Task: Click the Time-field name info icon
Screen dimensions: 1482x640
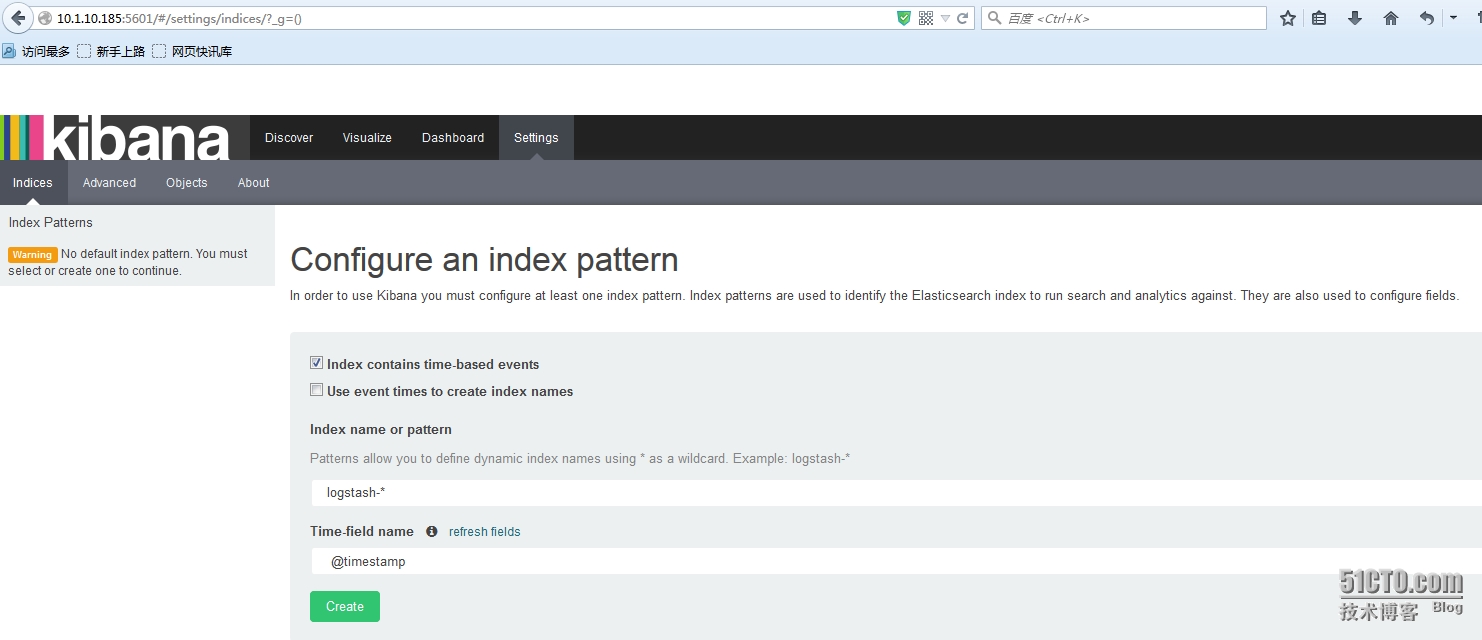Action: click(x=432, y=532)
